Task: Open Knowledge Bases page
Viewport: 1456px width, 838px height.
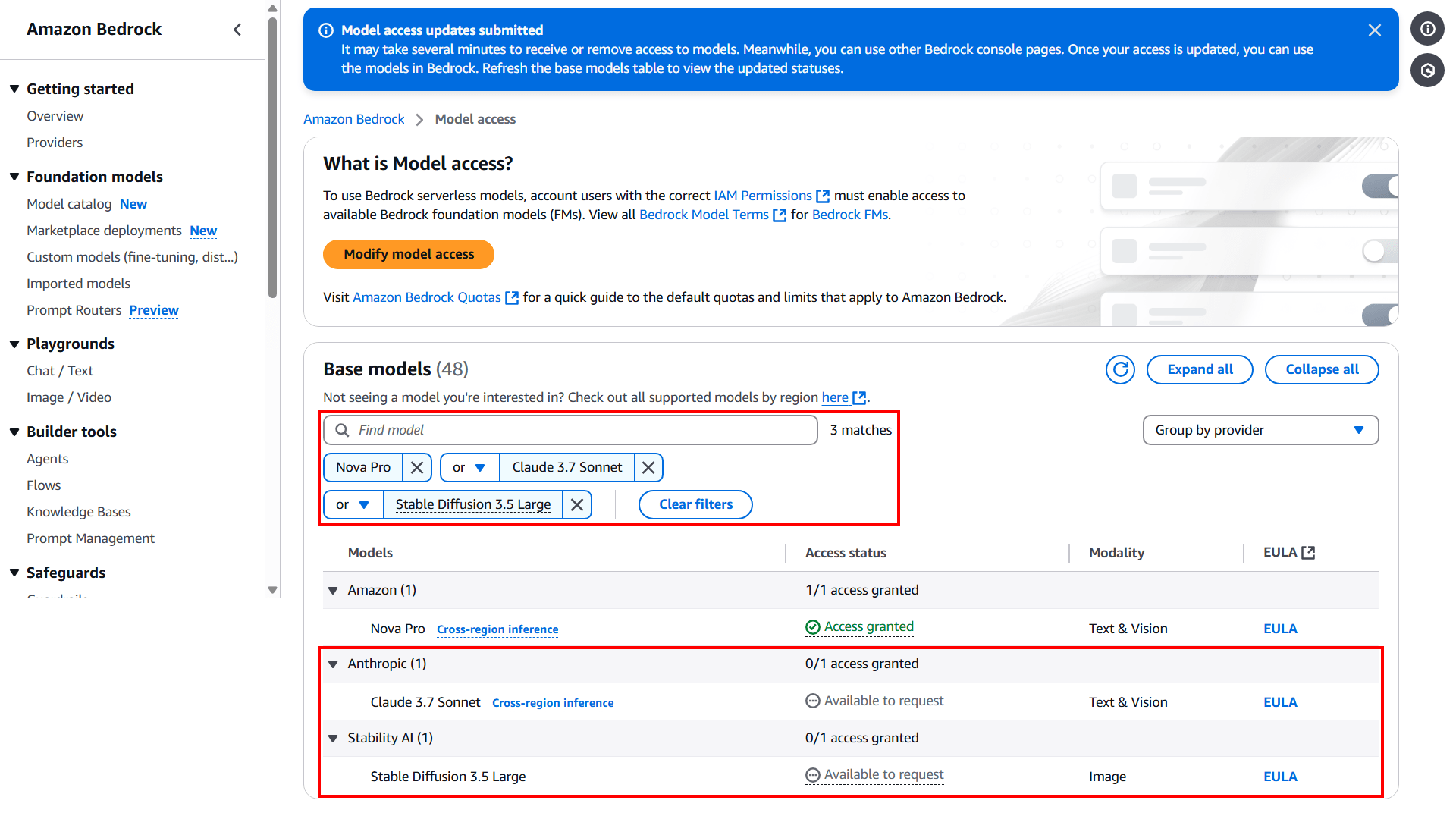Action: [x=79, y=512]
